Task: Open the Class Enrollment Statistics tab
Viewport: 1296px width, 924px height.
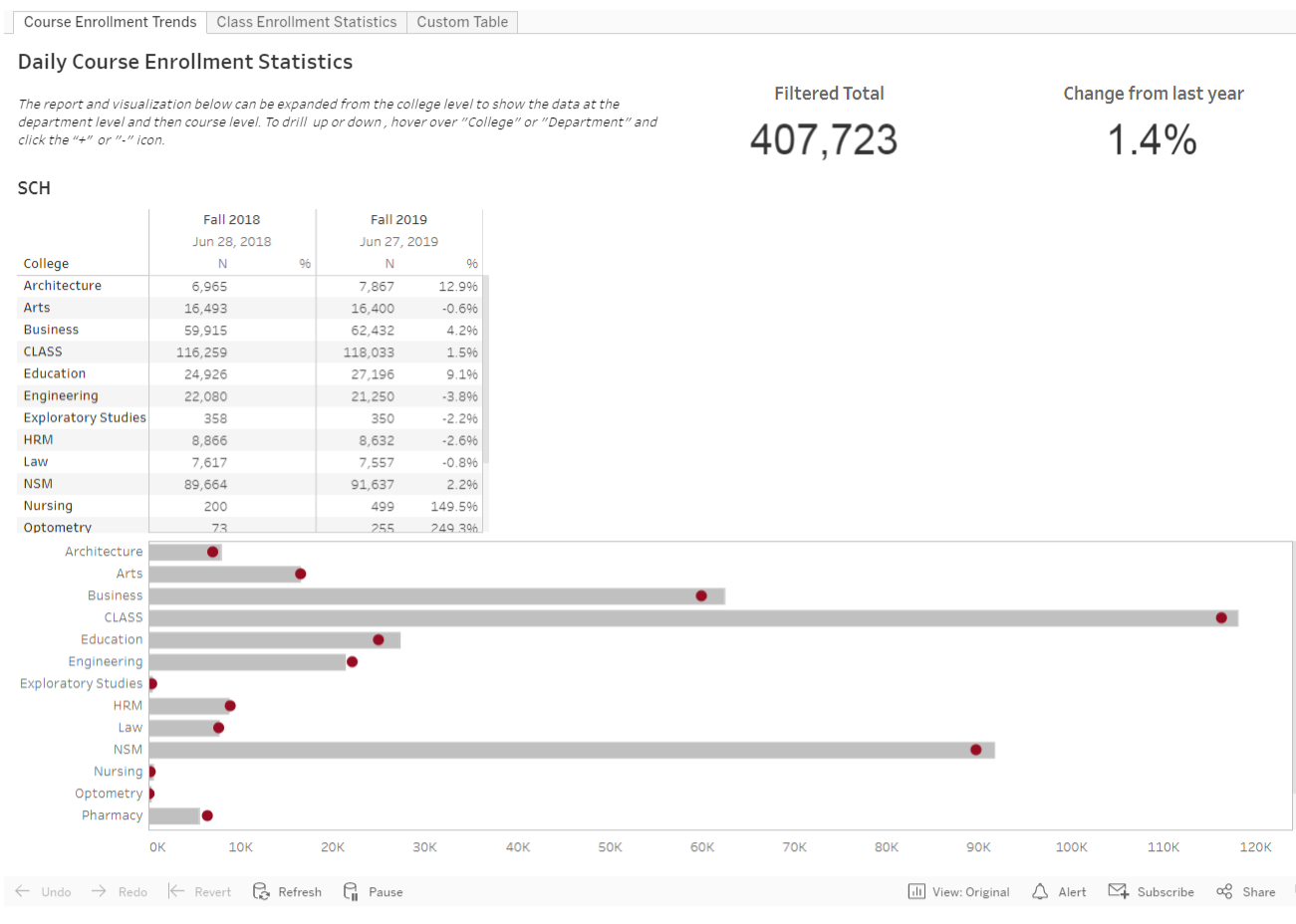Action: pos(307,22)
